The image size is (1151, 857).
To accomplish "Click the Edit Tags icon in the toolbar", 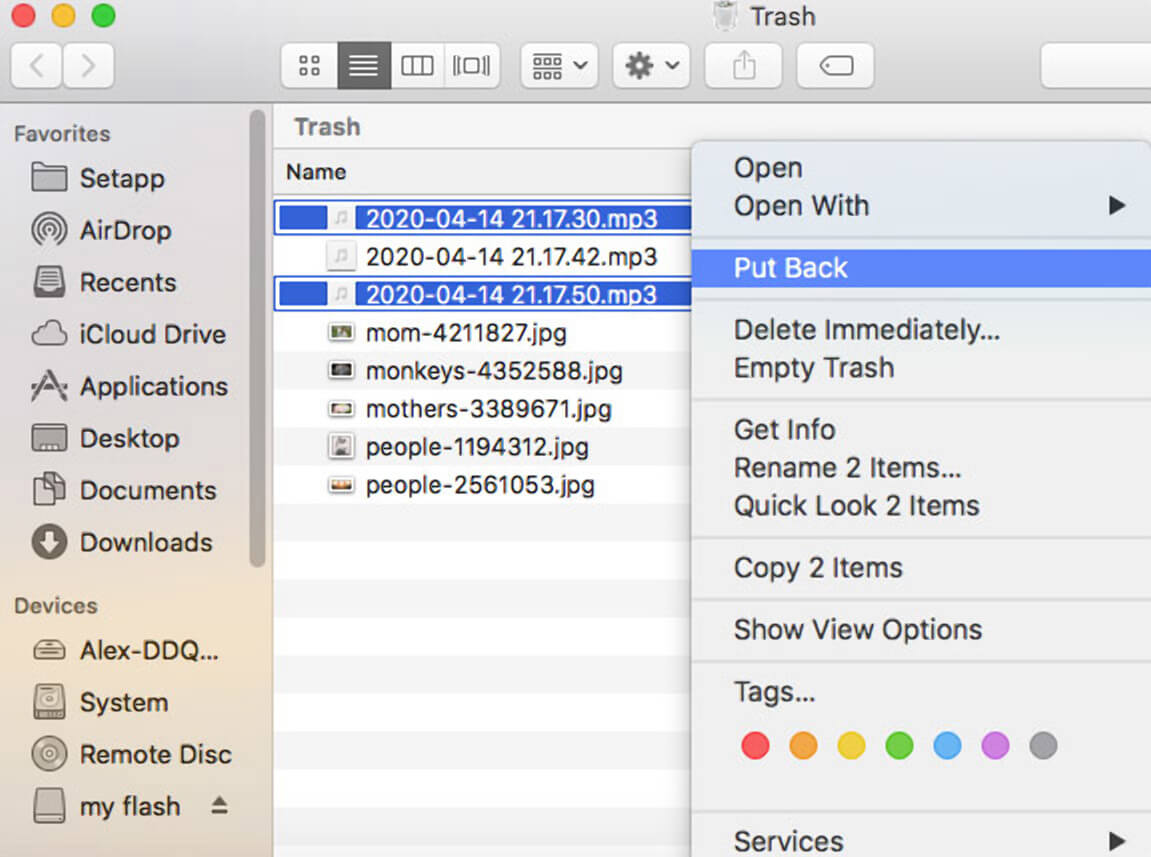I will pyautogui.click(x=835, y=65).
